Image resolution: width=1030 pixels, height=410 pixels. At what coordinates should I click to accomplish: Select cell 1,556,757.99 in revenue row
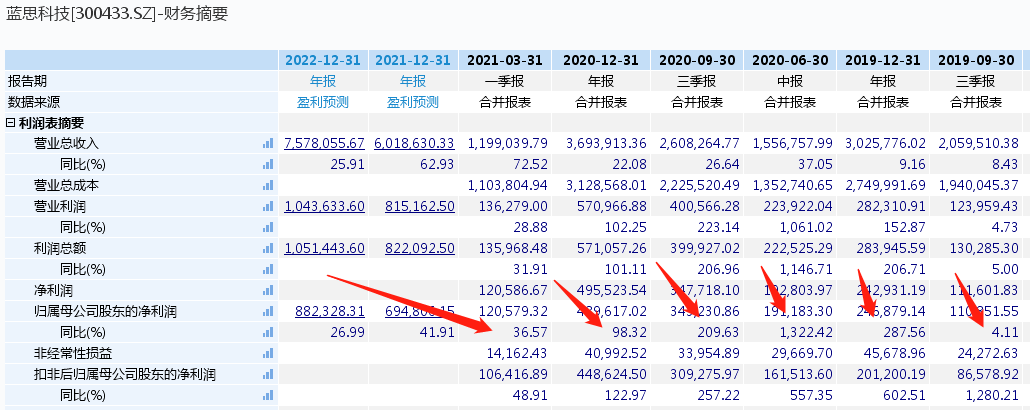click(x=792, y=143)
